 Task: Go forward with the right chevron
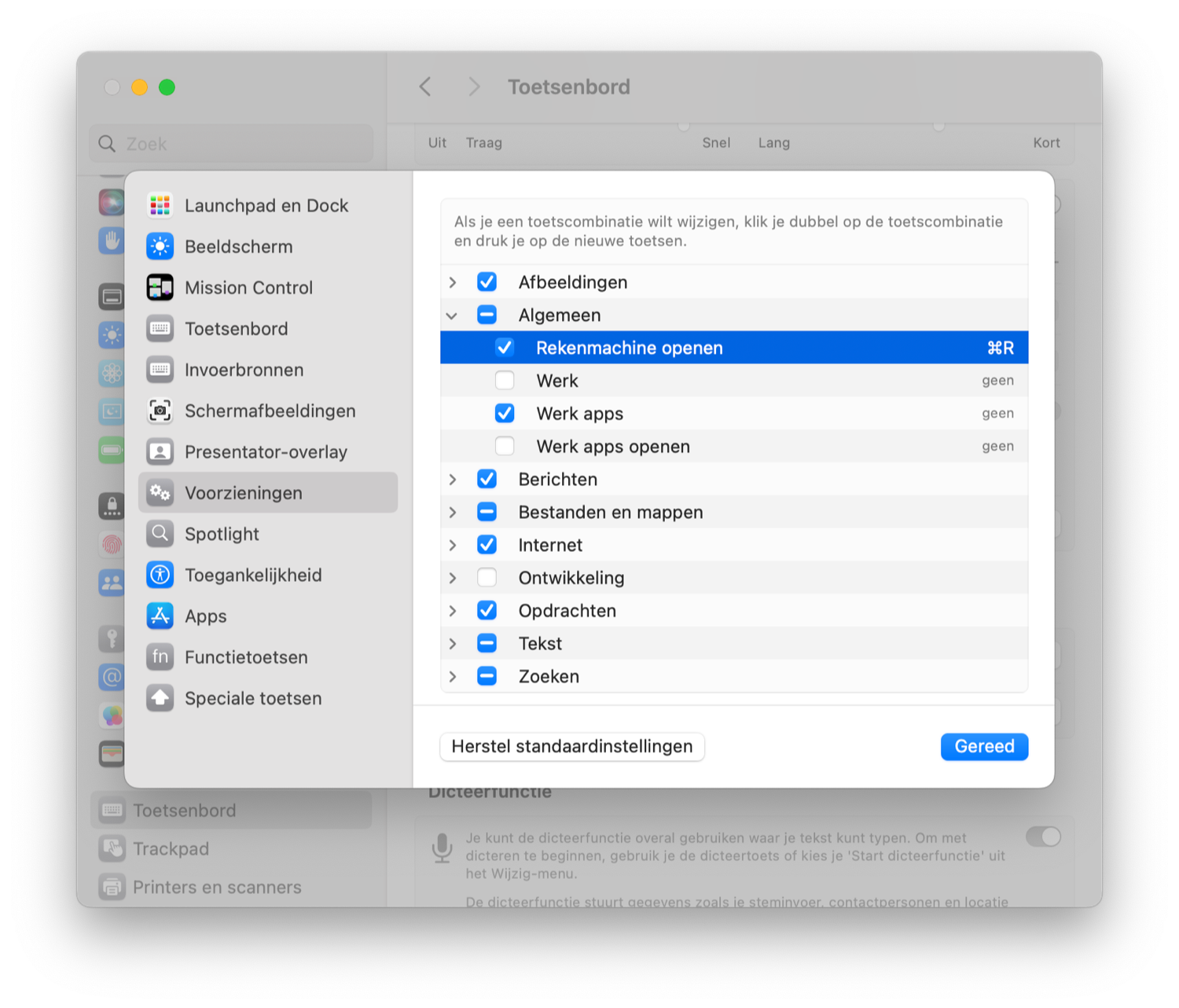pyautogui.click(x=474, y=86)
